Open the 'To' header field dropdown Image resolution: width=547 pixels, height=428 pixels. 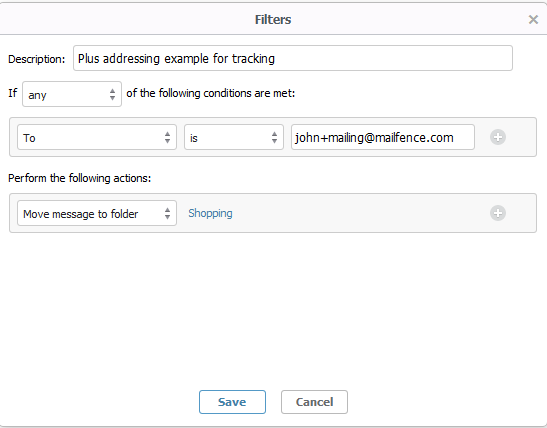[x=97, y=137]
